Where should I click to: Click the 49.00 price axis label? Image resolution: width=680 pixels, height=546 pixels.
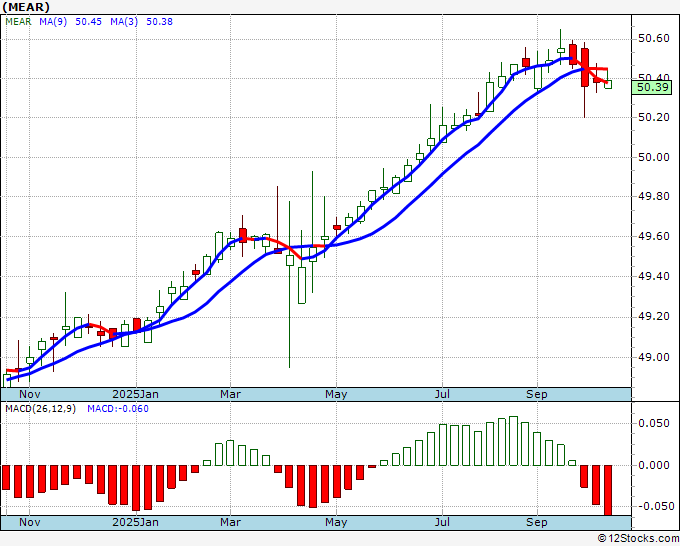click(654, 357)
